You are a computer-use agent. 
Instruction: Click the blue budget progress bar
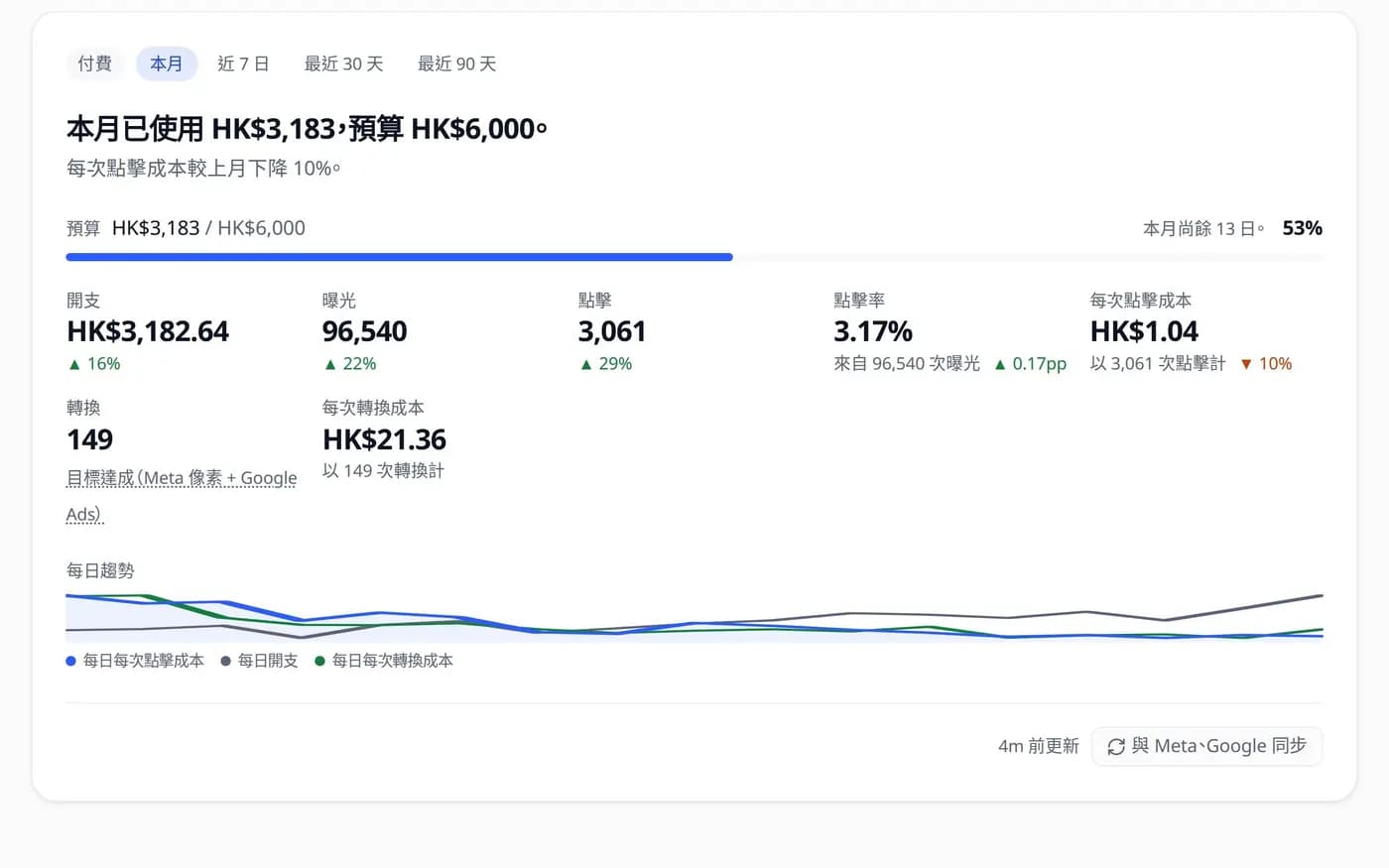[399, 257]
